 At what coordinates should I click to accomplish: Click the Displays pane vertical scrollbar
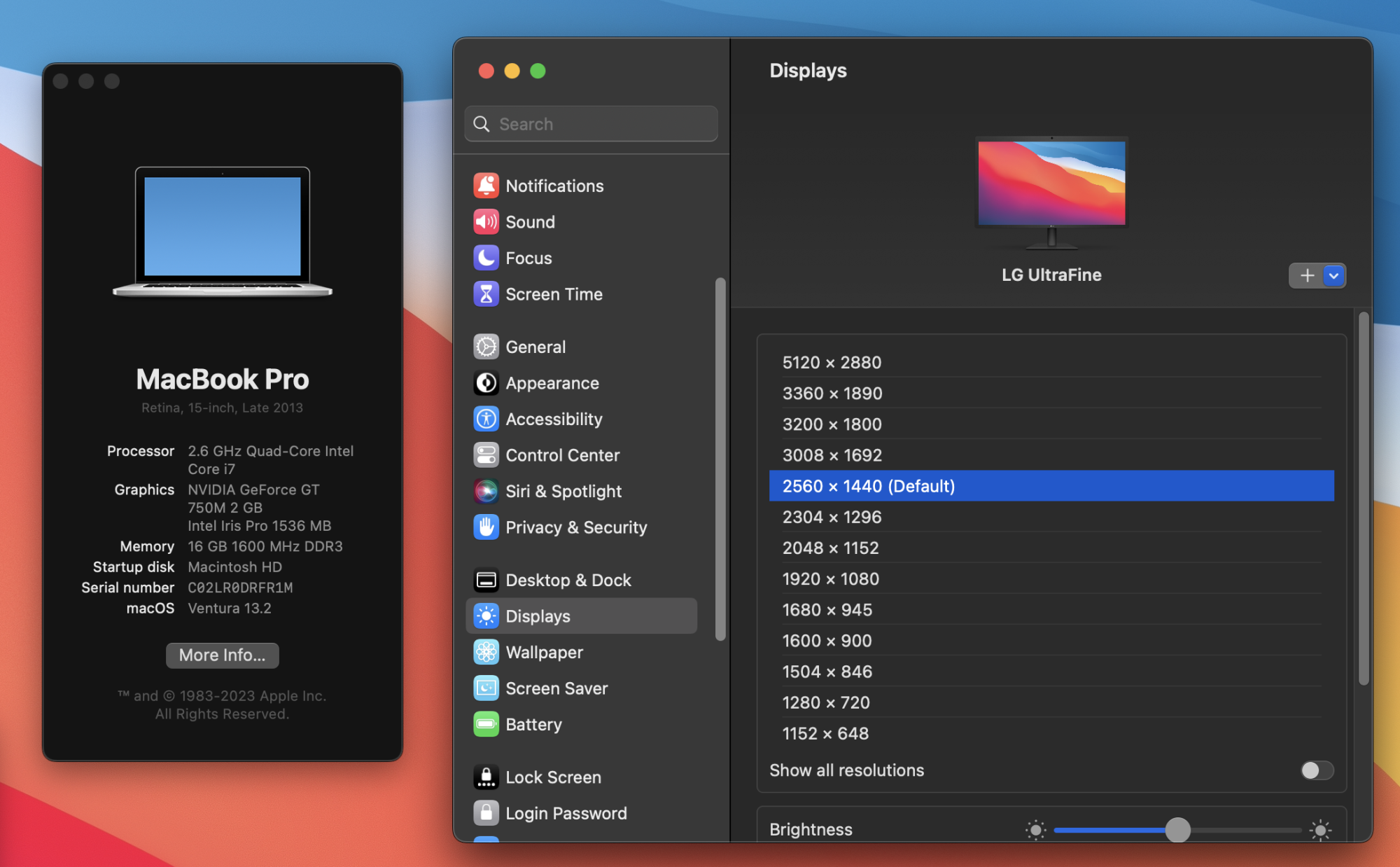point(1363,499)
